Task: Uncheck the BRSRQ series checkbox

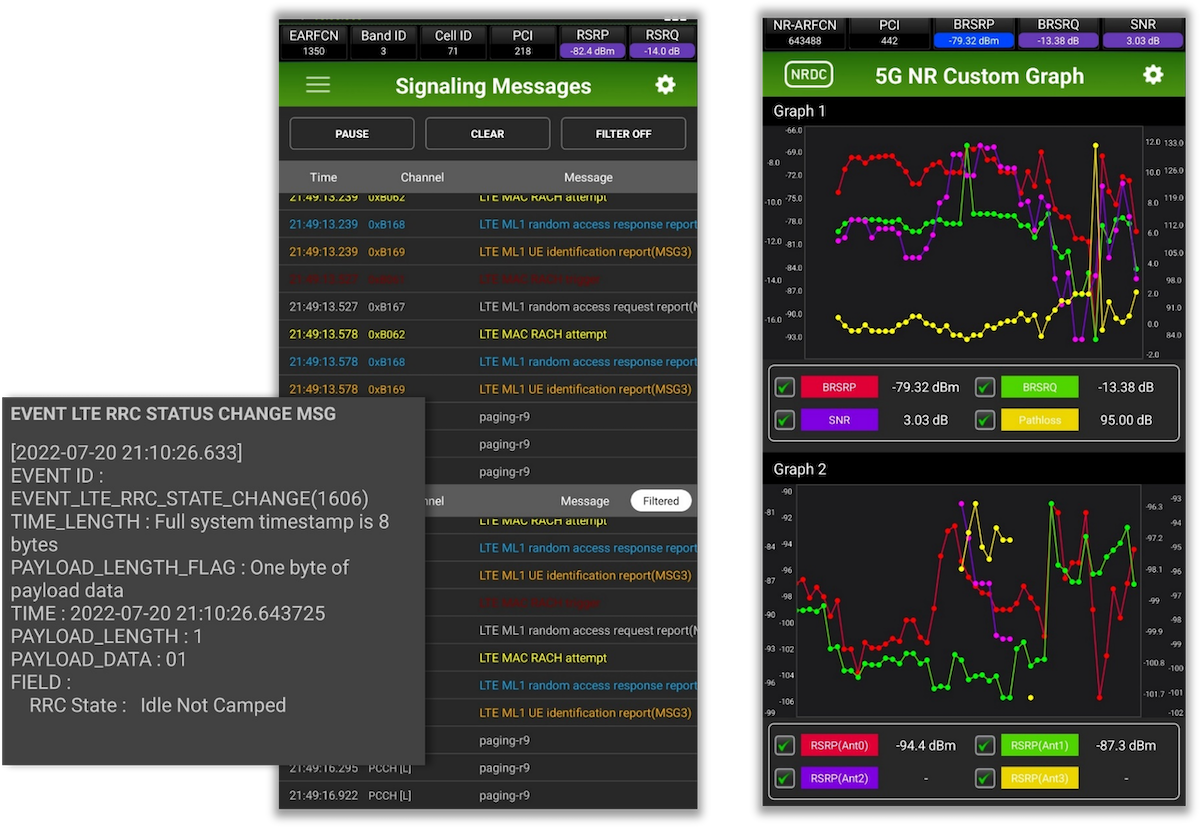Action: pos(985,387)
